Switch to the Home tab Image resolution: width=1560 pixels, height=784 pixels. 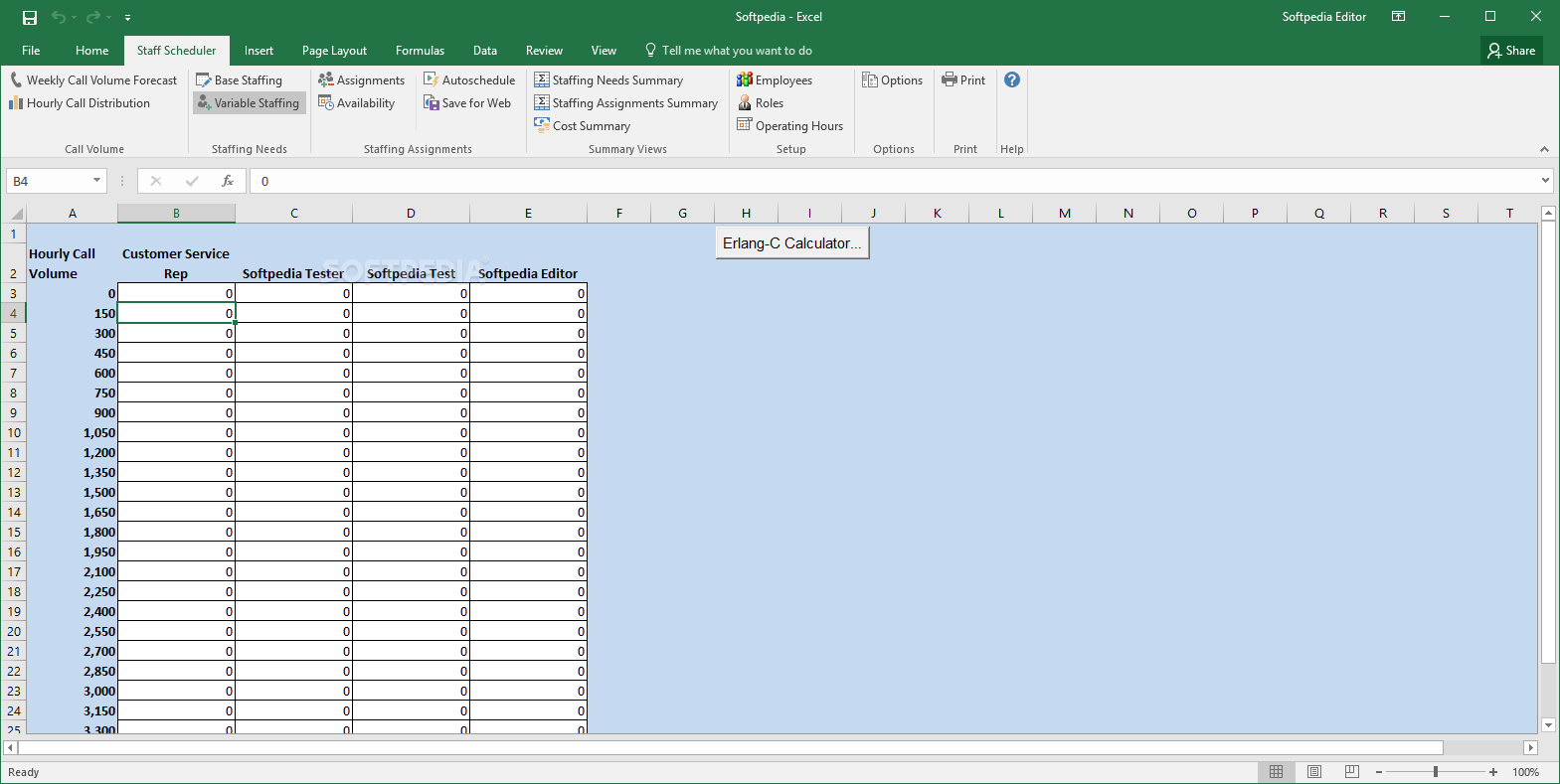point(92,51)
